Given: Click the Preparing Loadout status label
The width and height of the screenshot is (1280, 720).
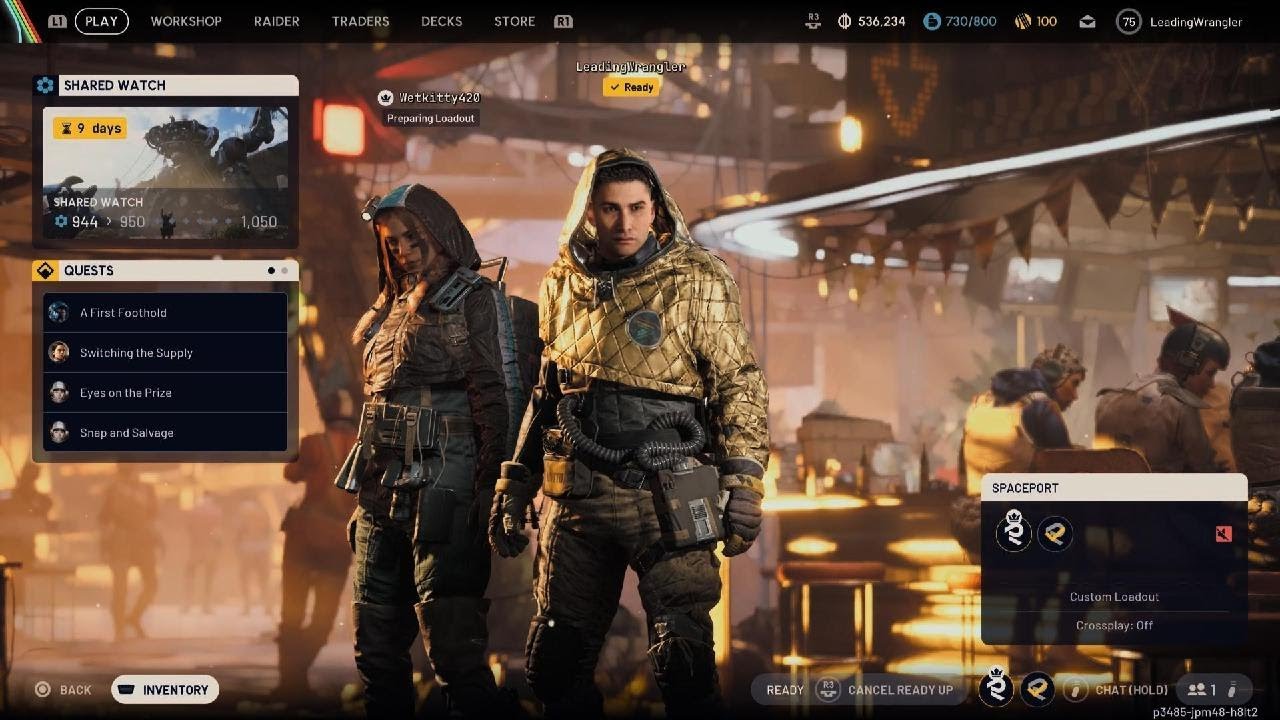Looking at the screenshot, I should [431, 118].
